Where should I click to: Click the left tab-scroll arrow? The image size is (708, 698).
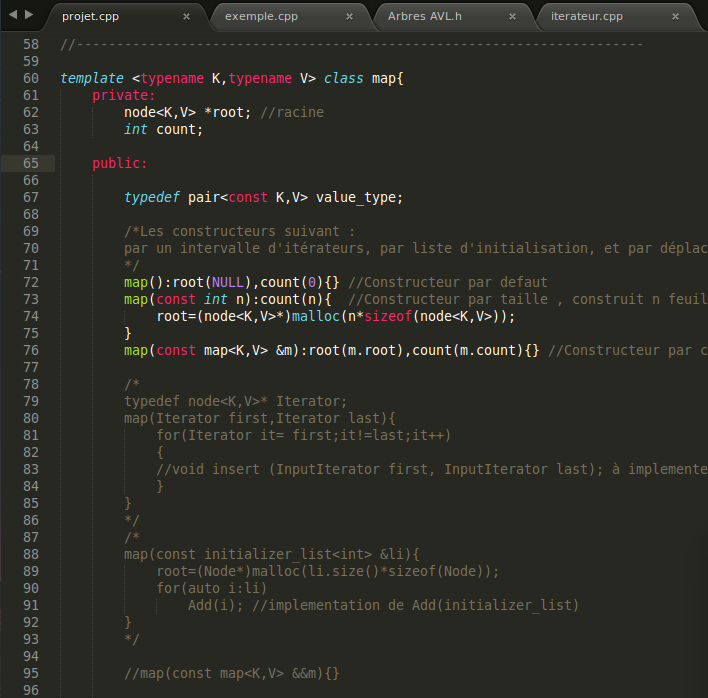point(11,16)
